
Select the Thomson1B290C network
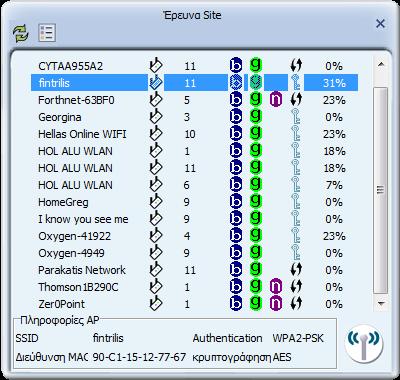coord(195,287)
